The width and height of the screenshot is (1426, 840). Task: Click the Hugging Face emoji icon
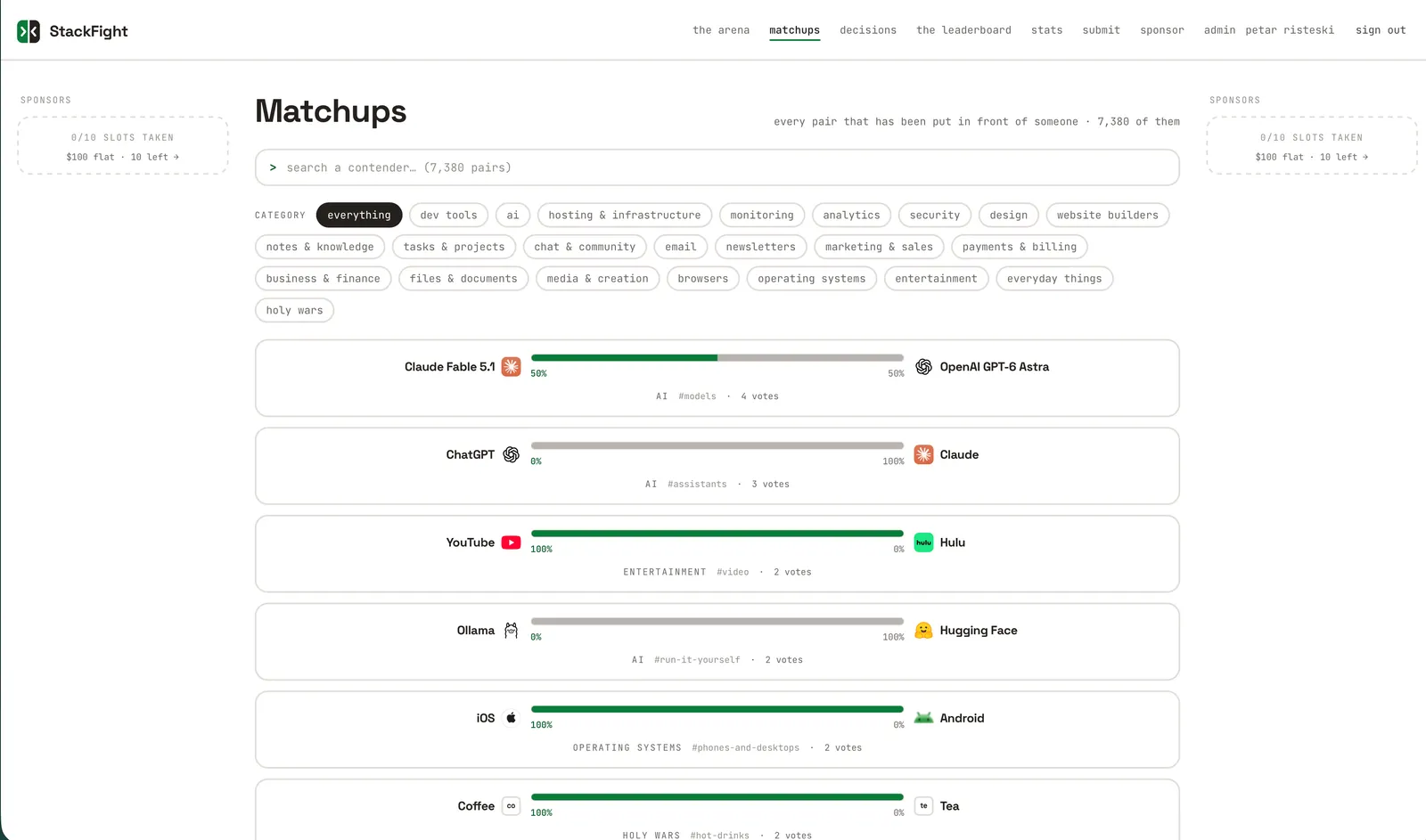coord(923,630)
